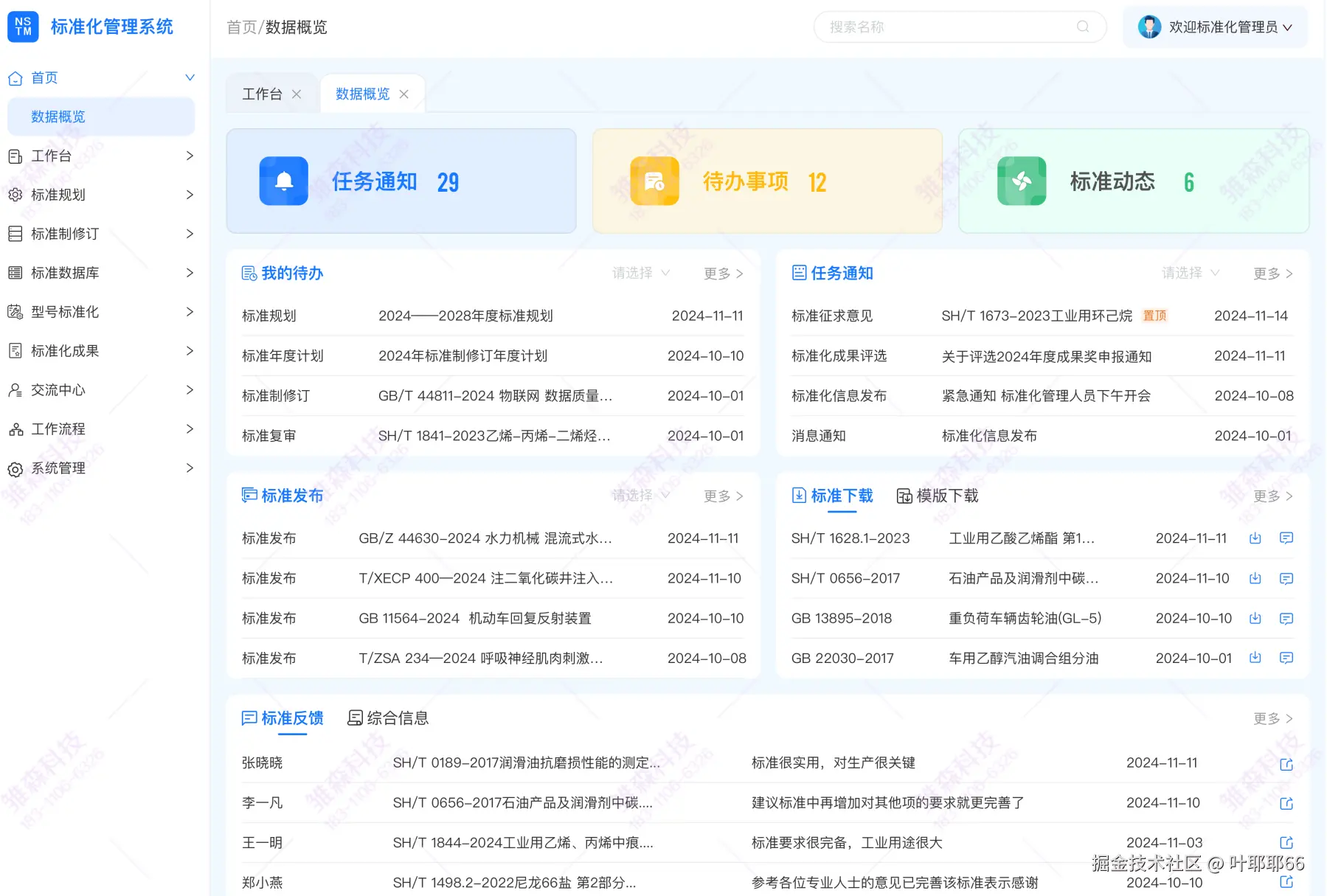This screenshot has width=1327, height=896.
Task: Click the search magnifier icon
Action: coord(1082,27)
